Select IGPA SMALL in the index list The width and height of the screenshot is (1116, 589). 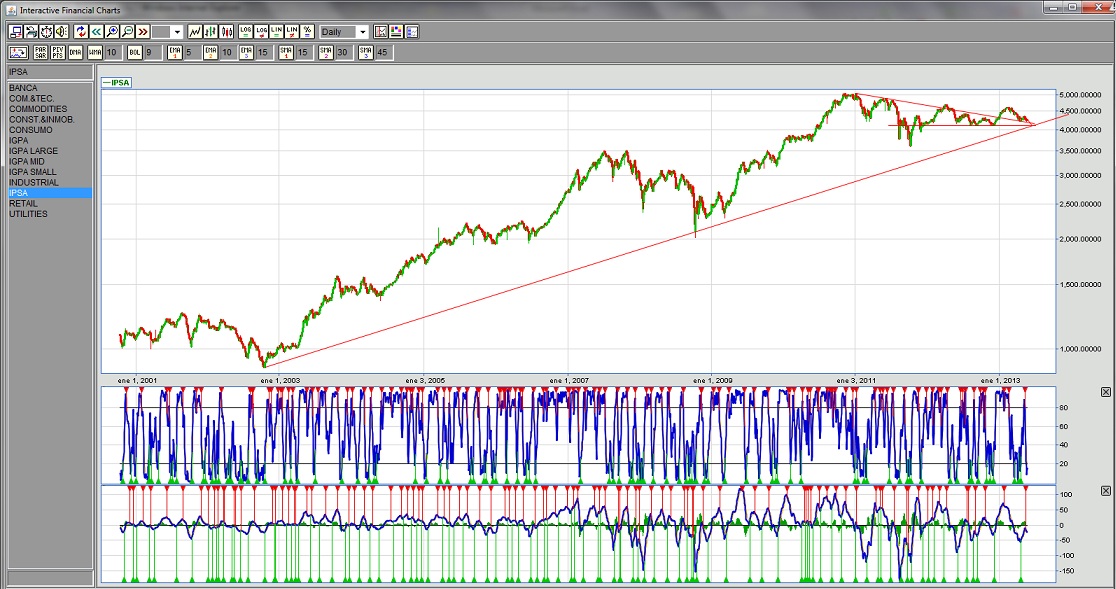50,172
